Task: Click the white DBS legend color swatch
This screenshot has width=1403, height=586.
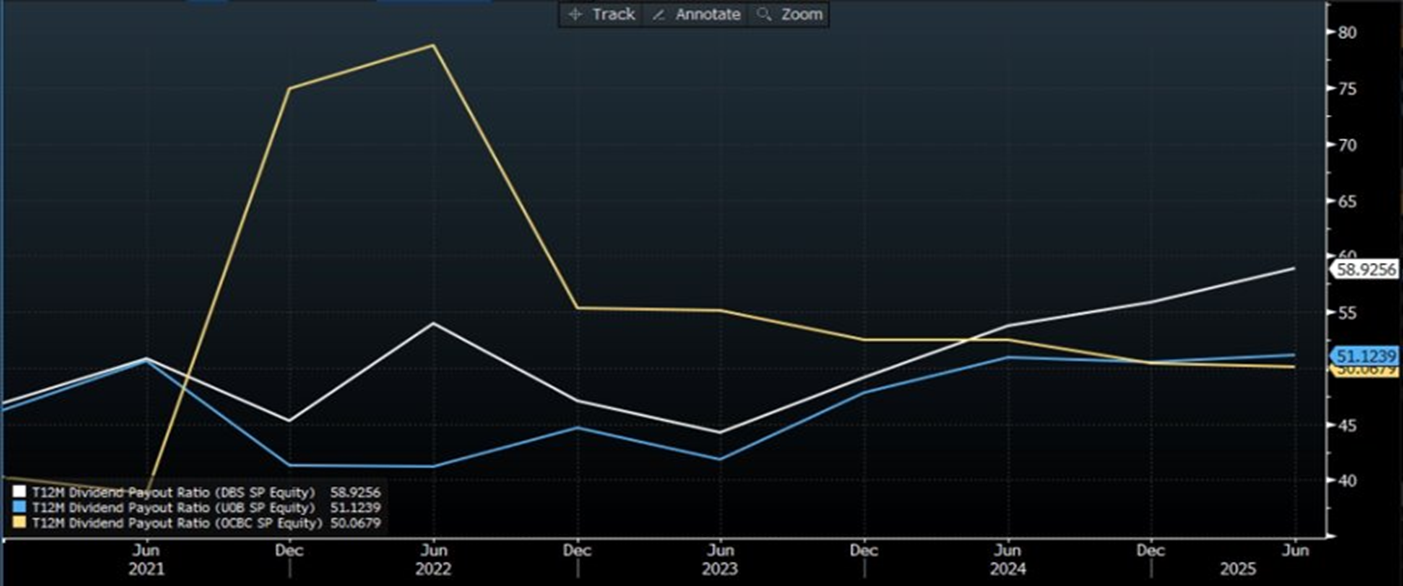Action: point(20,492)
